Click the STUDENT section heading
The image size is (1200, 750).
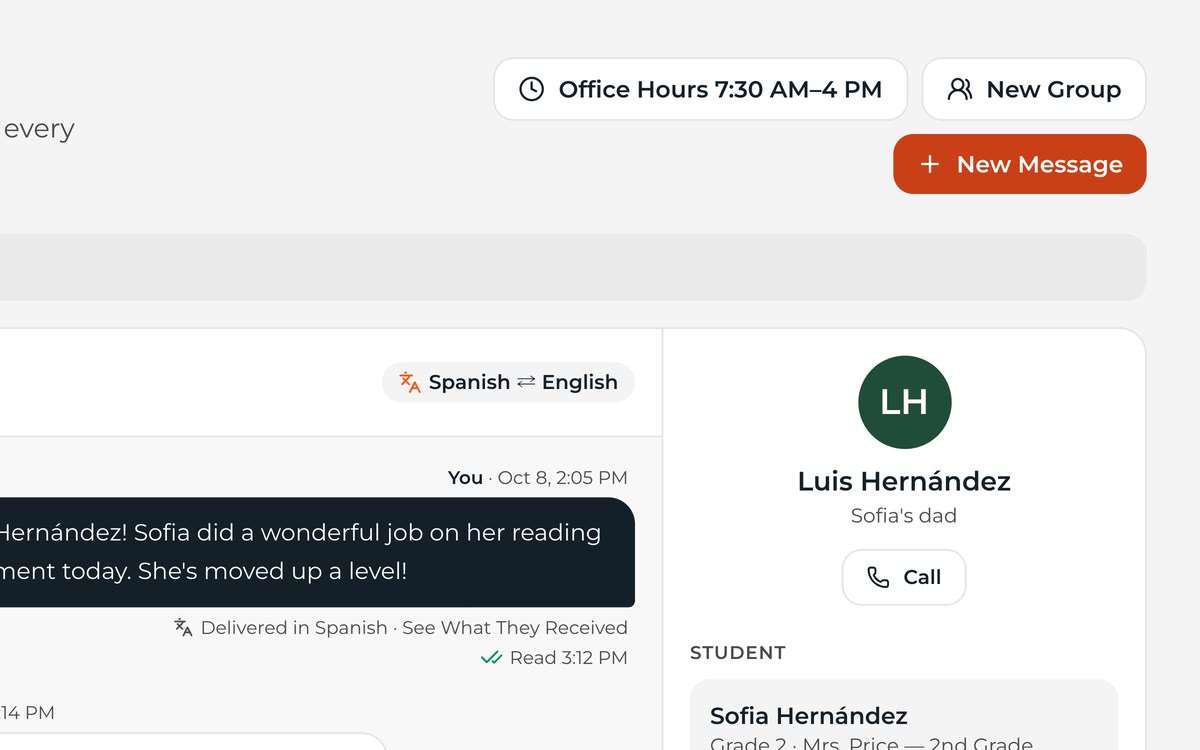[x=738, y=653]
